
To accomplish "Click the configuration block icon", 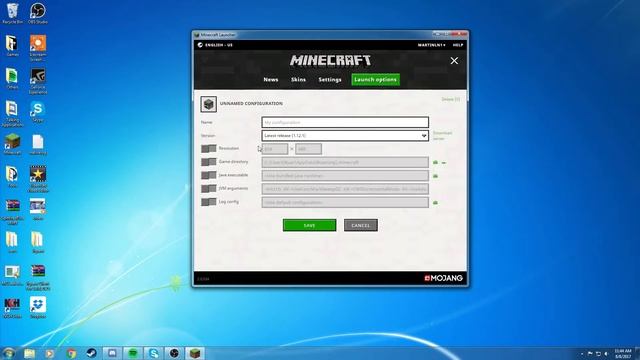I will [209, 104].
